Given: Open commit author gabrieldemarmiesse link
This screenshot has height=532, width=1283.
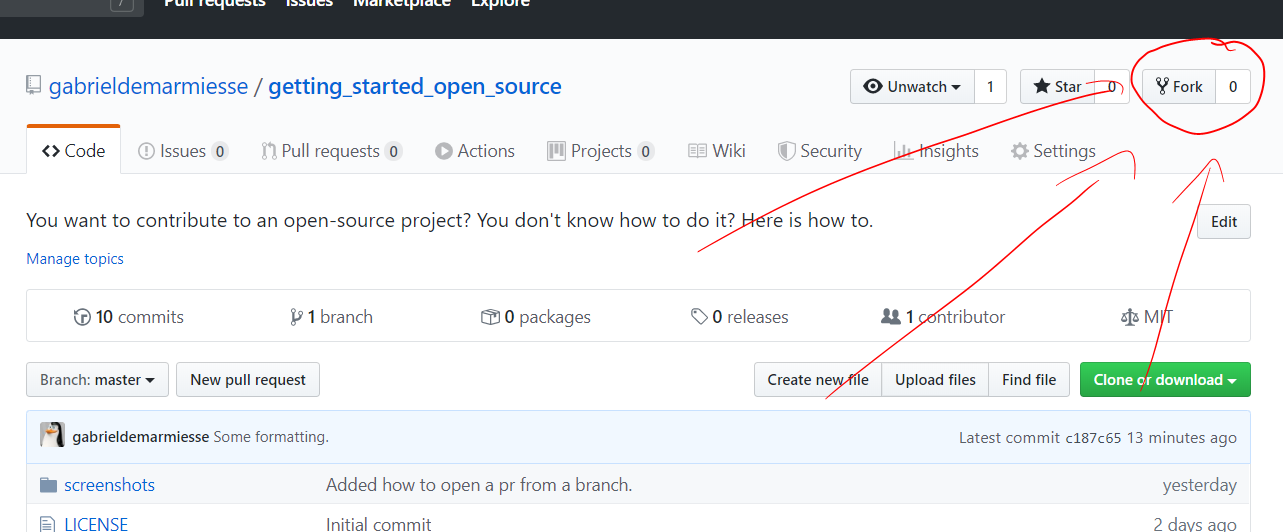Looking at the screenshot, I should tap(141, 437).
